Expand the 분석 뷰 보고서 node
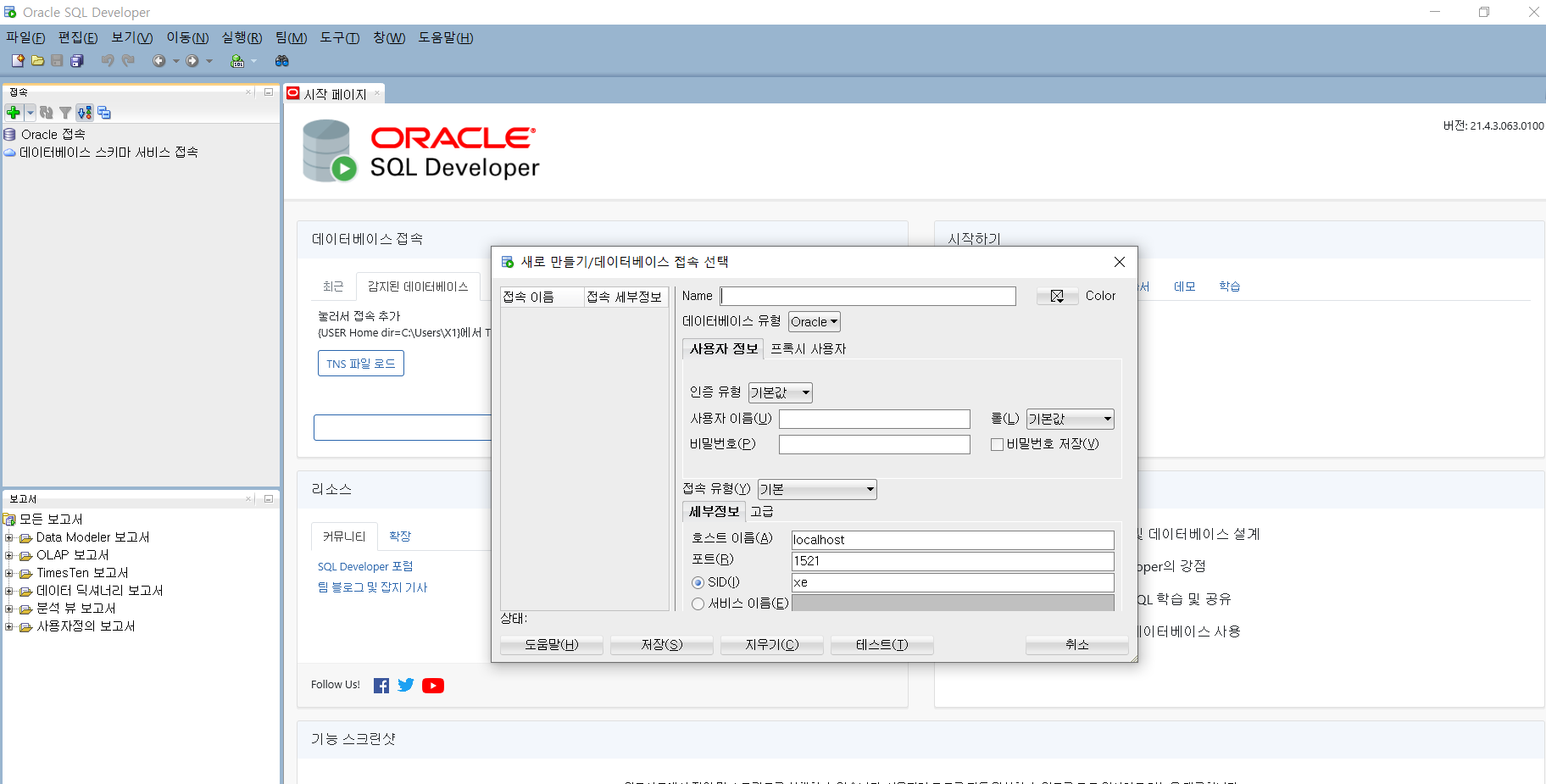This screenshot has height=784, width=1546. click(x=9, y=609)
